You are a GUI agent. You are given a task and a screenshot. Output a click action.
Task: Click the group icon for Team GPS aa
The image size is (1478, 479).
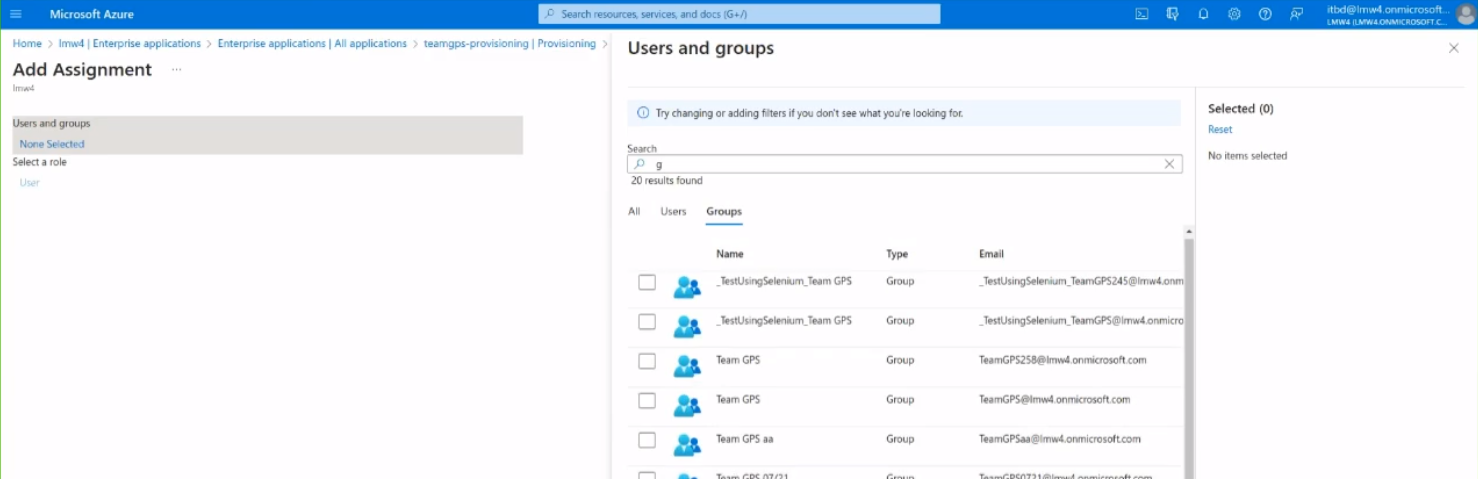[x=687, y=445]
